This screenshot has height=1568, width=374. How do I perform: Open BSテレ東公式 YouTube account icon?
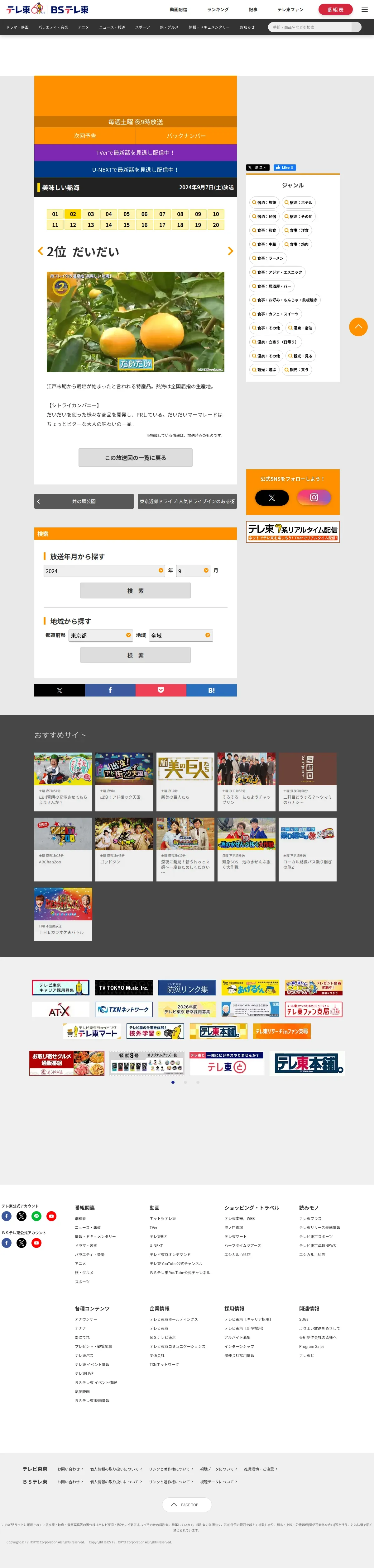point(36,1243)
